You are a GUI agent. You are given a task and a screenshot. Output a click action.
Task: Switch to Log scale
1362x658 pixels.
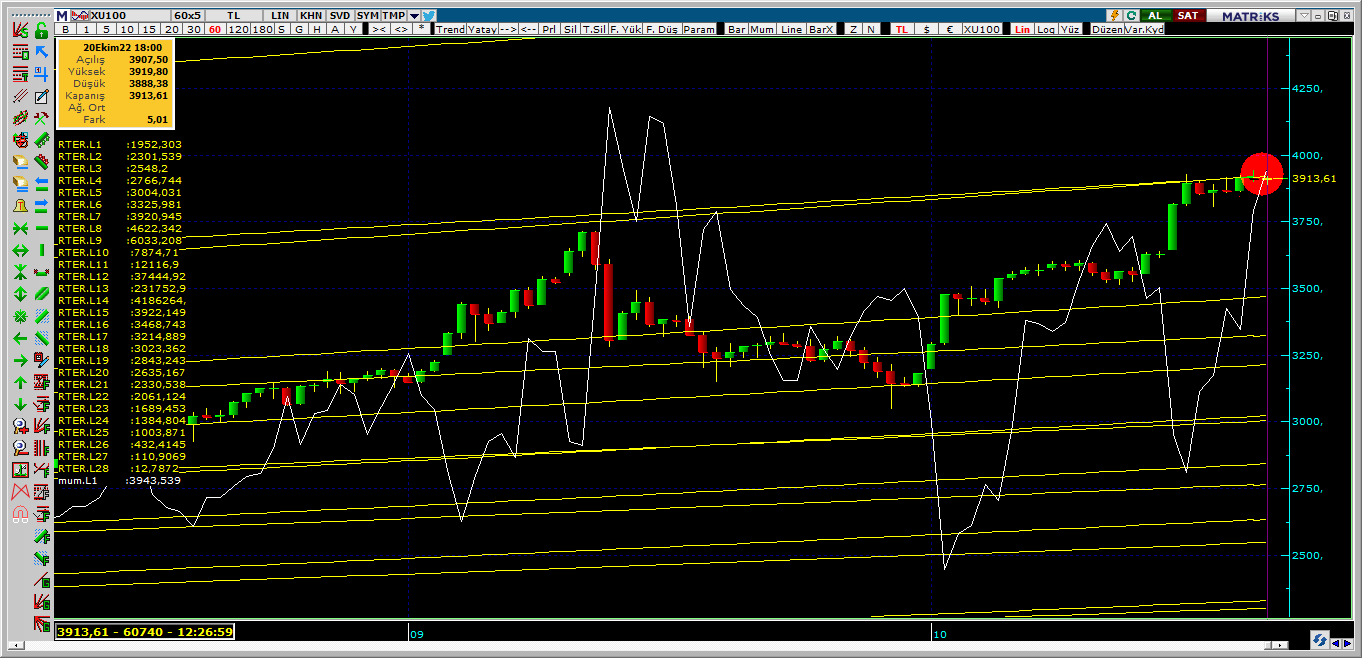coord(1046,30)
